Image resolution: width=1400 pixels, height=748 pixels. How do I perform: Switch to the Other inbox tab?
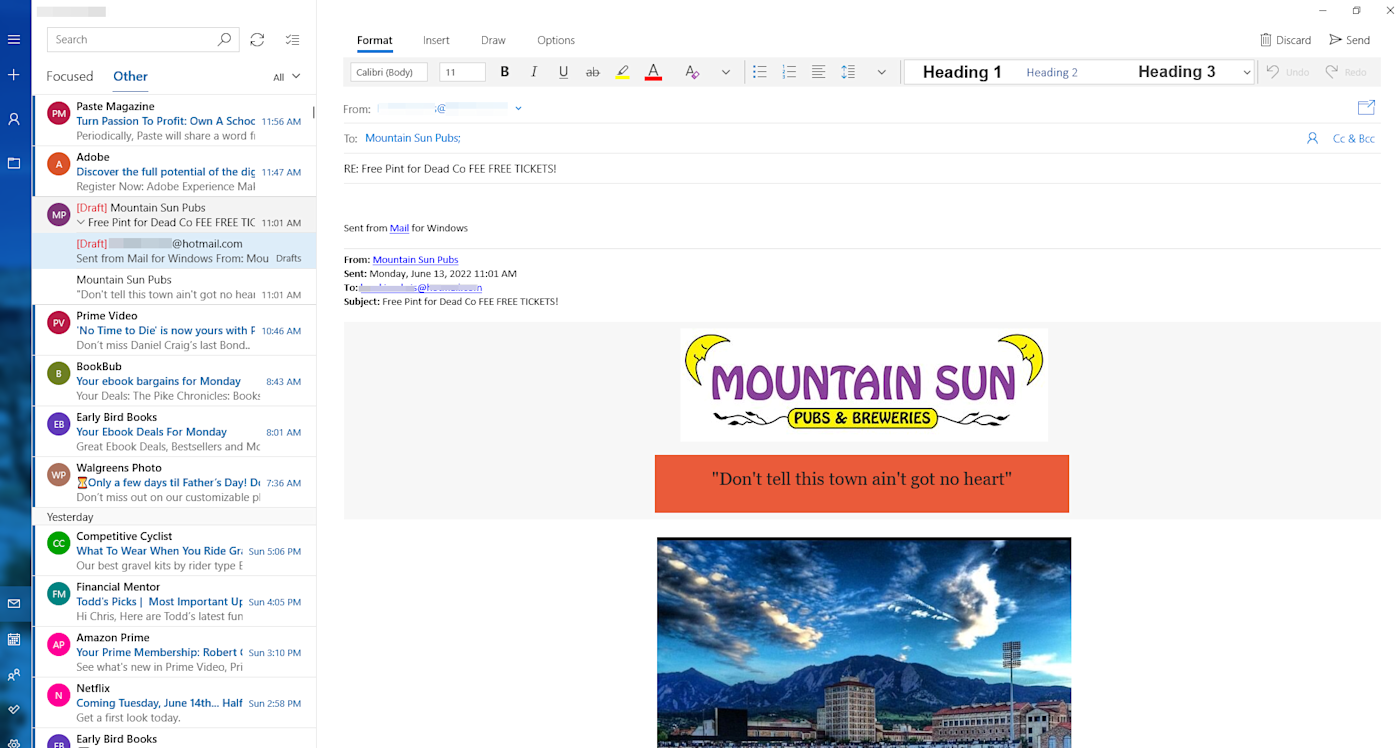[x=130, y=76]
